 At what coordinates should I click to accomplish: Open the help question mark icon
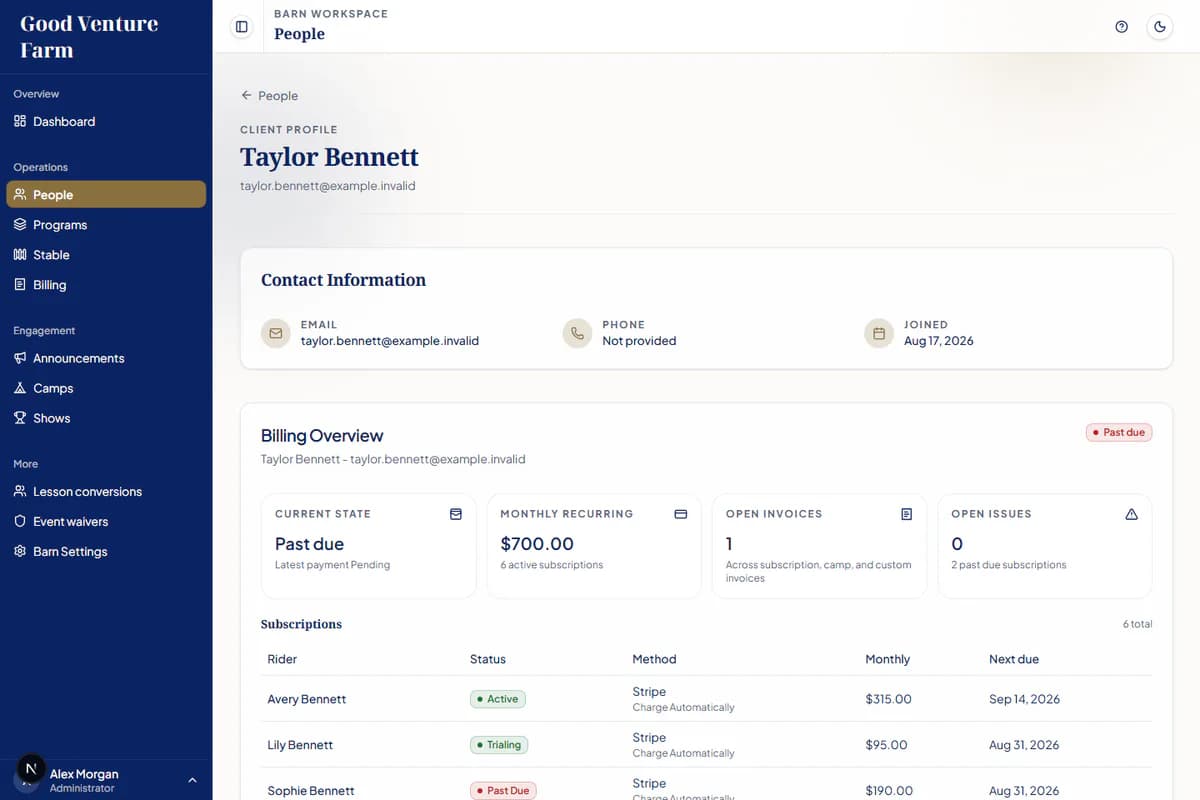click(1121, 27)
